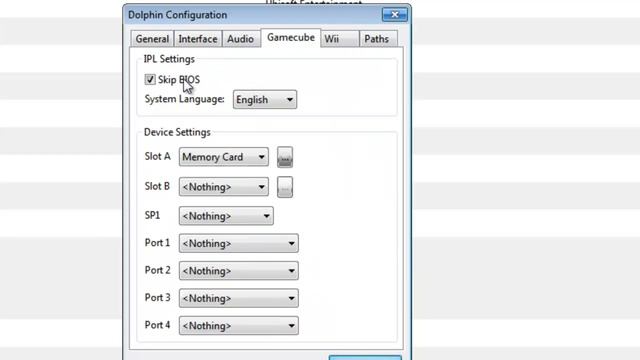Open the Slot A device dropdown
640x360 pixels.
pos(224,157)
